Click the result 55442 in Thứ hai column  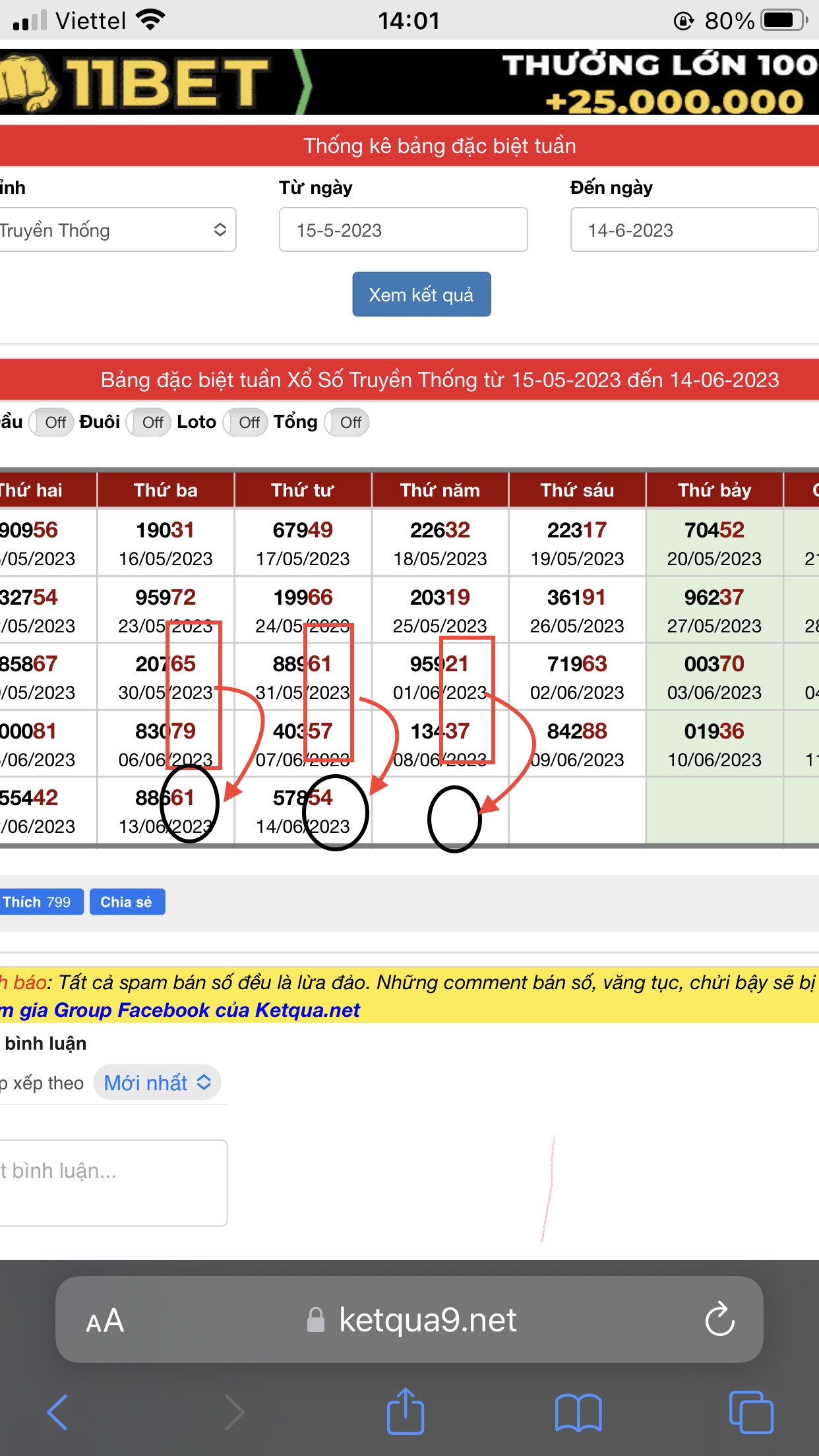(29, 797)
